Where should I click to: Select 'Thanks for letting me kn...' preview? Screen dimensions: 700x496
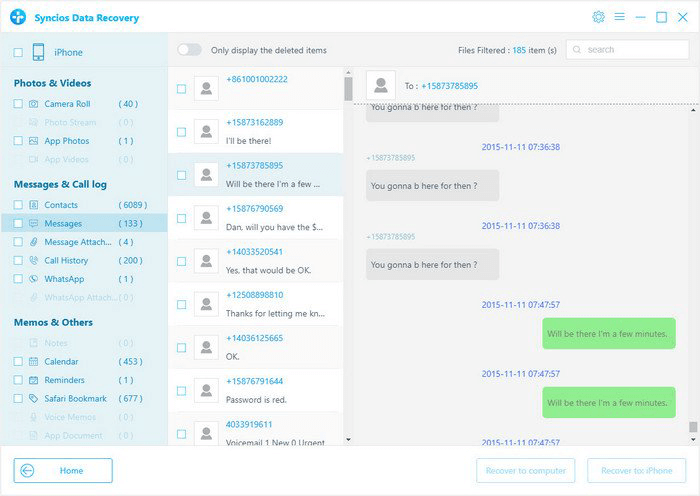[x=275, y=313]
